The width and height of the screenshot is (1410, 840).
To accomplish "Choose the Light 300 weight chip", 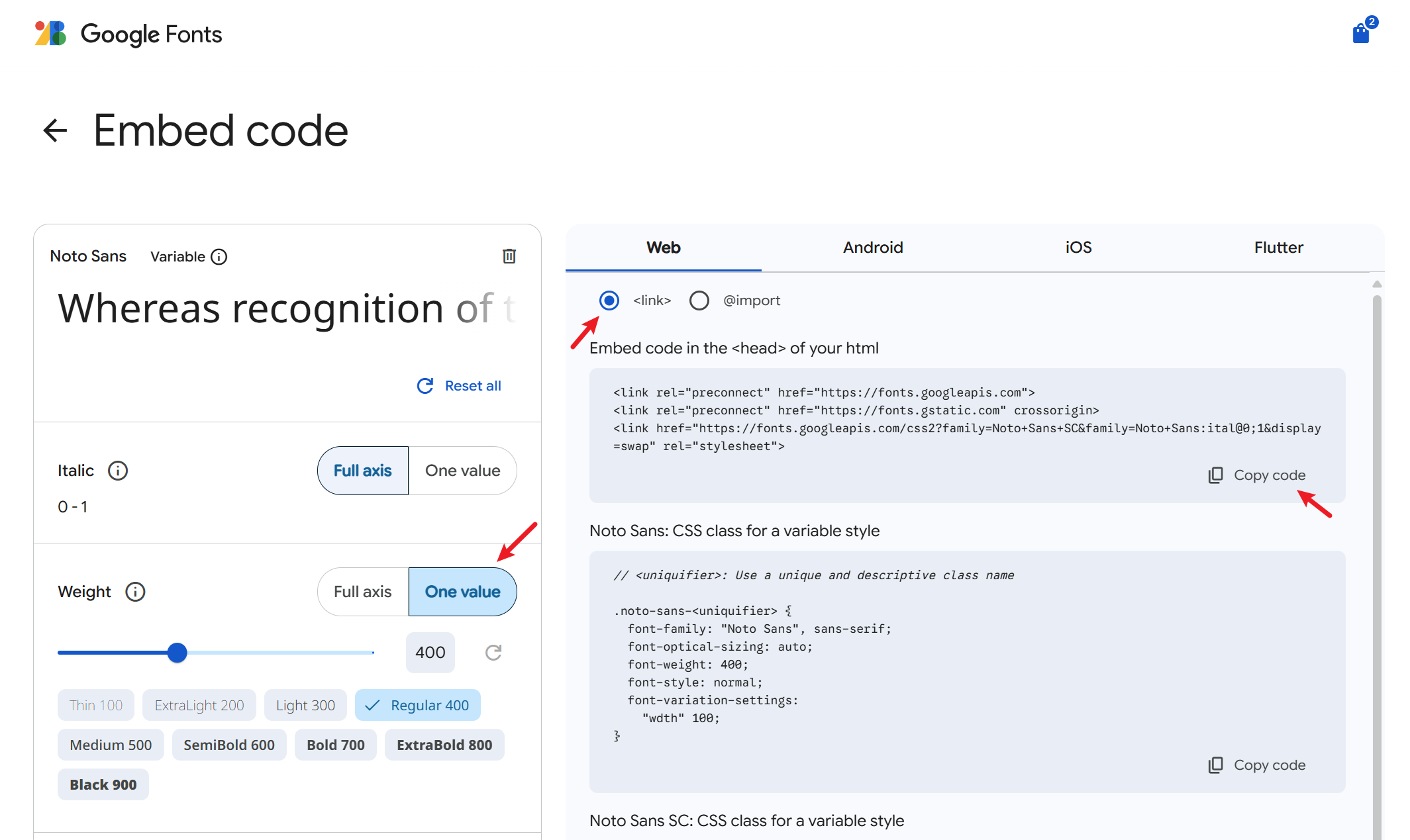I will click(305, 706).
